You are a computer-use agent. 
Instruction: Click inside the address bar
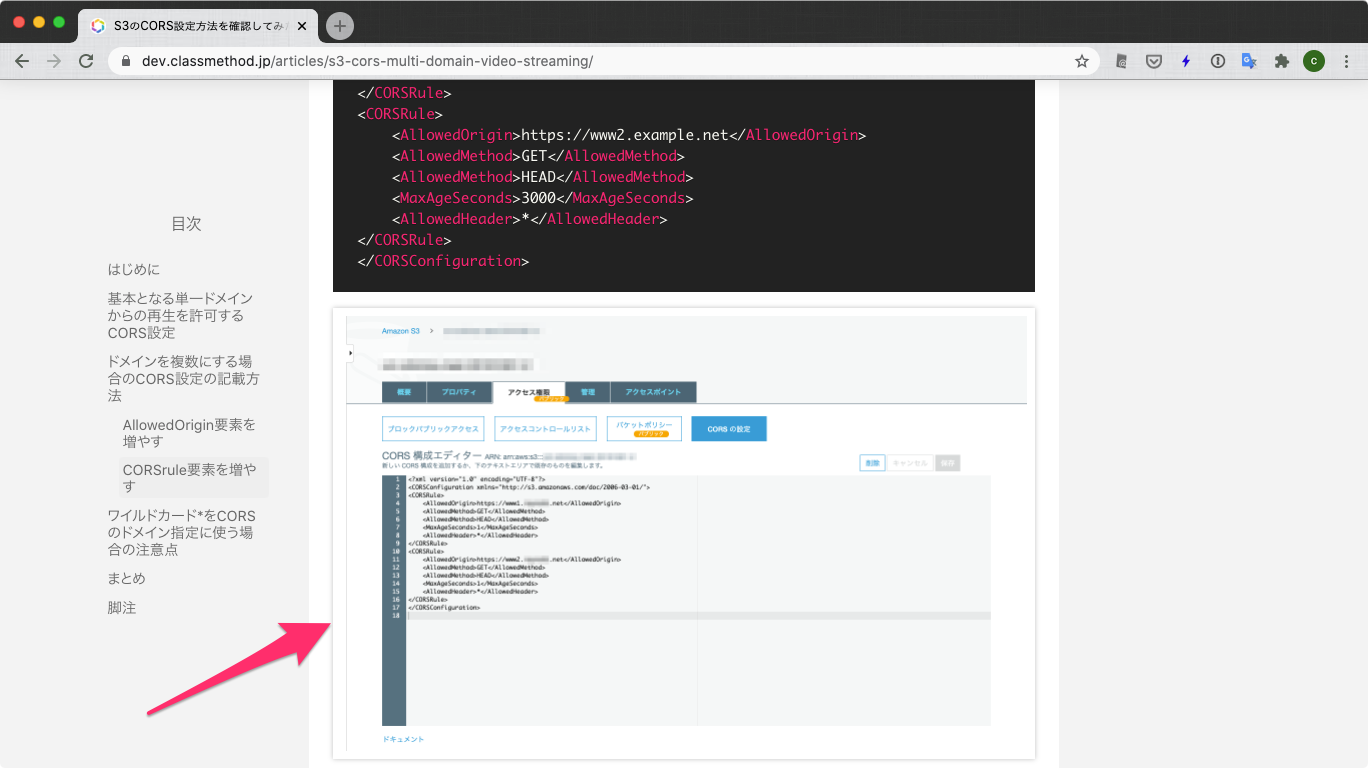(400, 61)
